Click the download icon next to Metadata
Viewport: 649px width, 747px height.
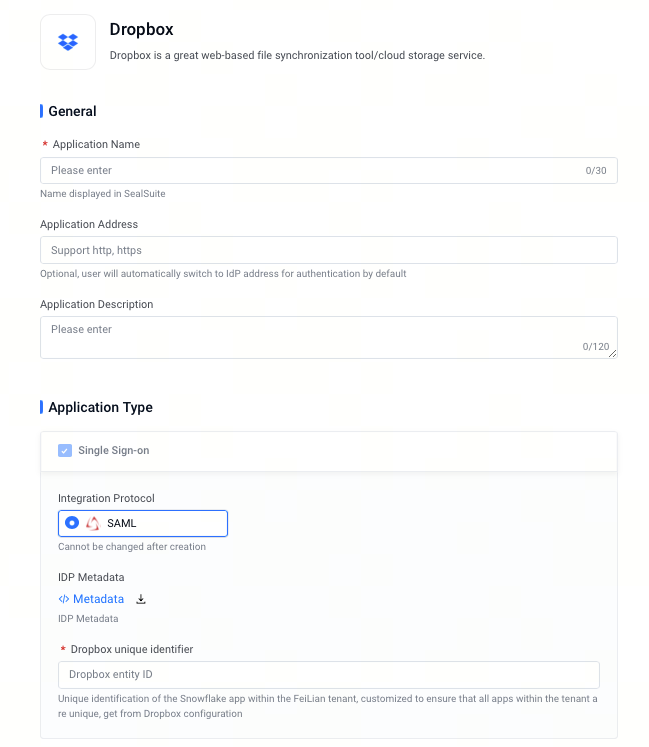click(x=141, y=599)
